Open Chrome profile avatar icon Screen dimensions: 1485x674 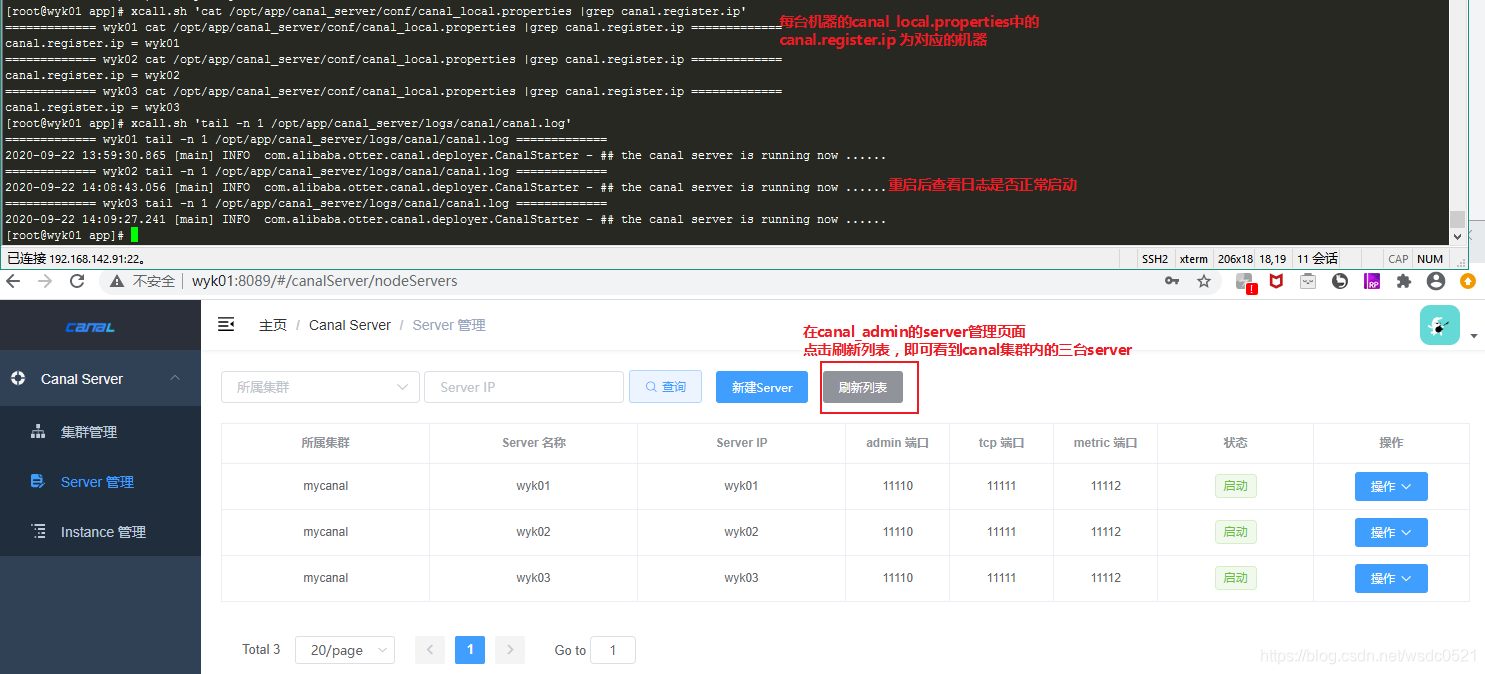click(x=1436, y=282)
